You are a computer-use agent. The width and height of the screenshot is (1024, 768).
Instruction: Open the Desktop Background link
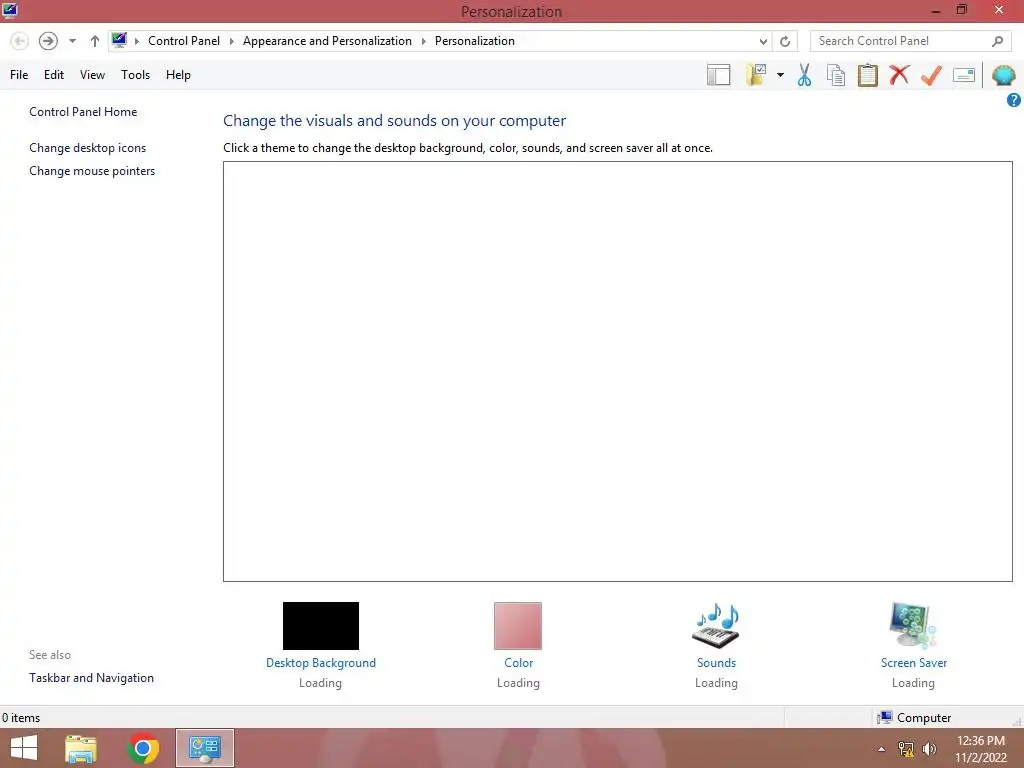[x=321, y=663]
